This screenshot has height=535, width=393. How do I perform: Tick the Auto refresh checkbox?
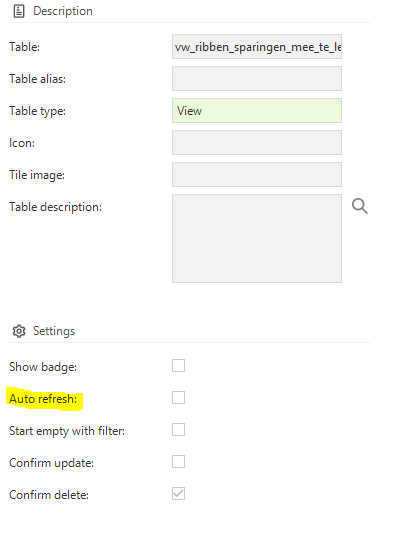pyautogui.click(x=178, y=397)
